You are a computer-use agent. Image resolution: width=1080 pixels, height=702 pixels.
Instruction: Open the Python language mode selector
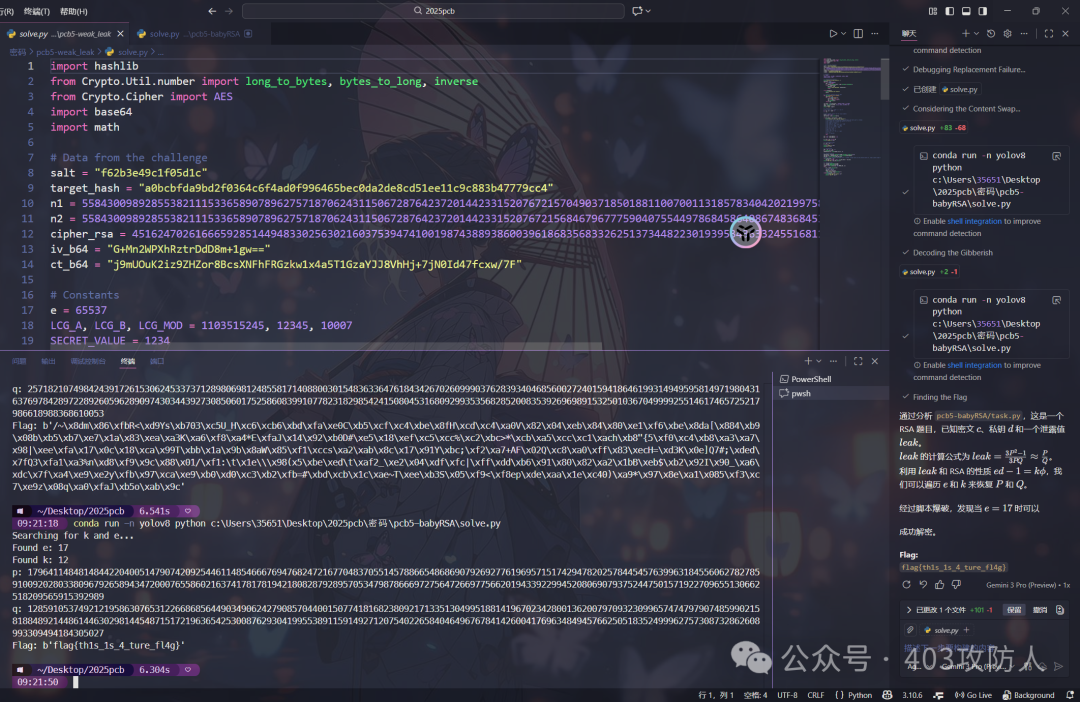tap(859, 695)
